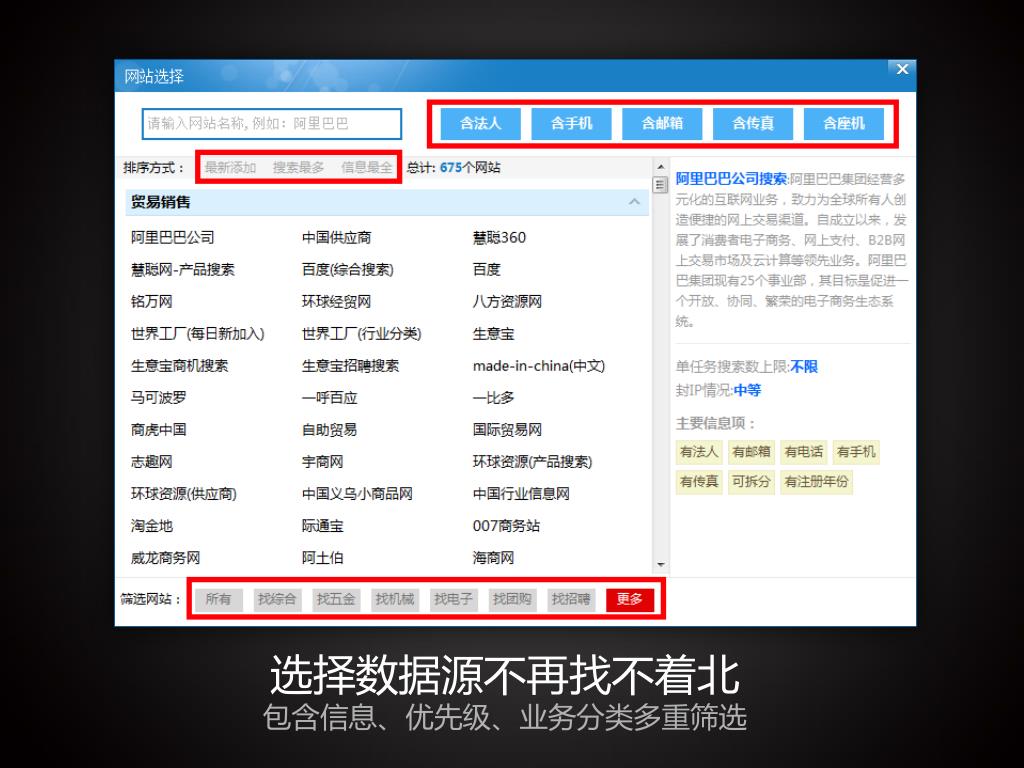Toggle the 含座机 filter button
This screenshot has width=1024, height=768.
click(x=844, y=123)
